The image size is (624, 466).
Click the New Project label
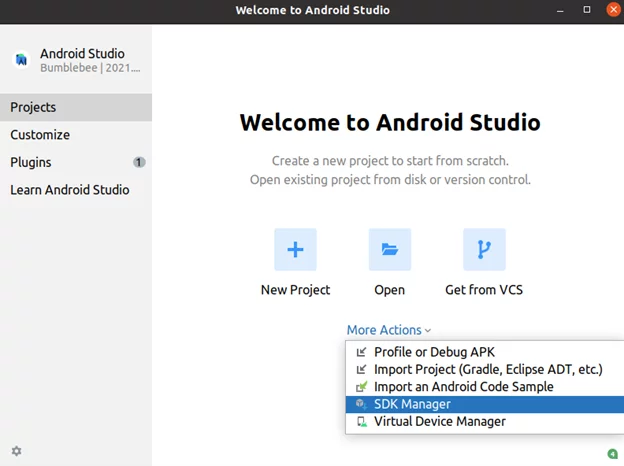(295, 290)
